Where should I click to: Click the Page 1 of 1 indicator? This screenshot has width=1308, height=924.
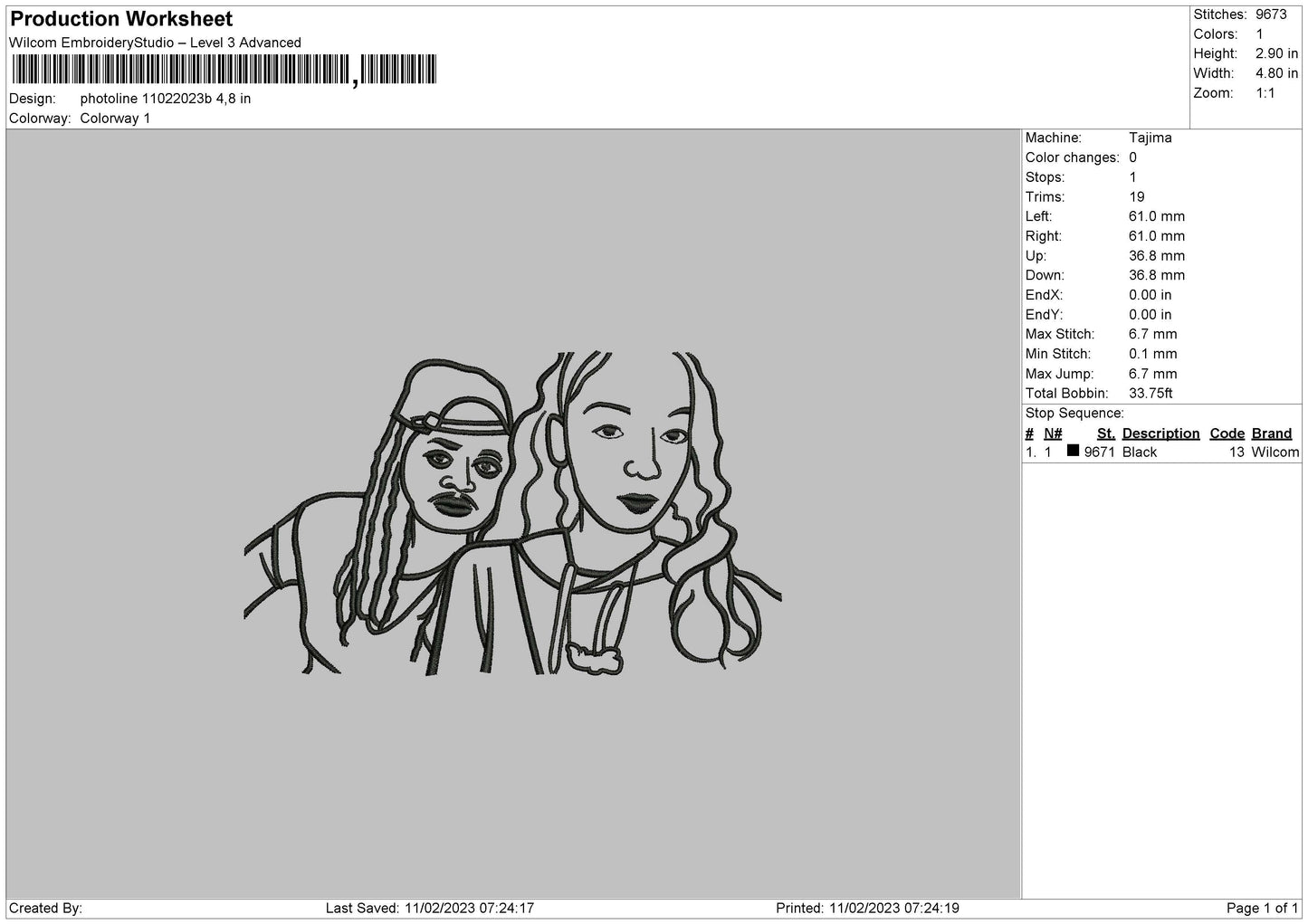(x=1263, y=908)
